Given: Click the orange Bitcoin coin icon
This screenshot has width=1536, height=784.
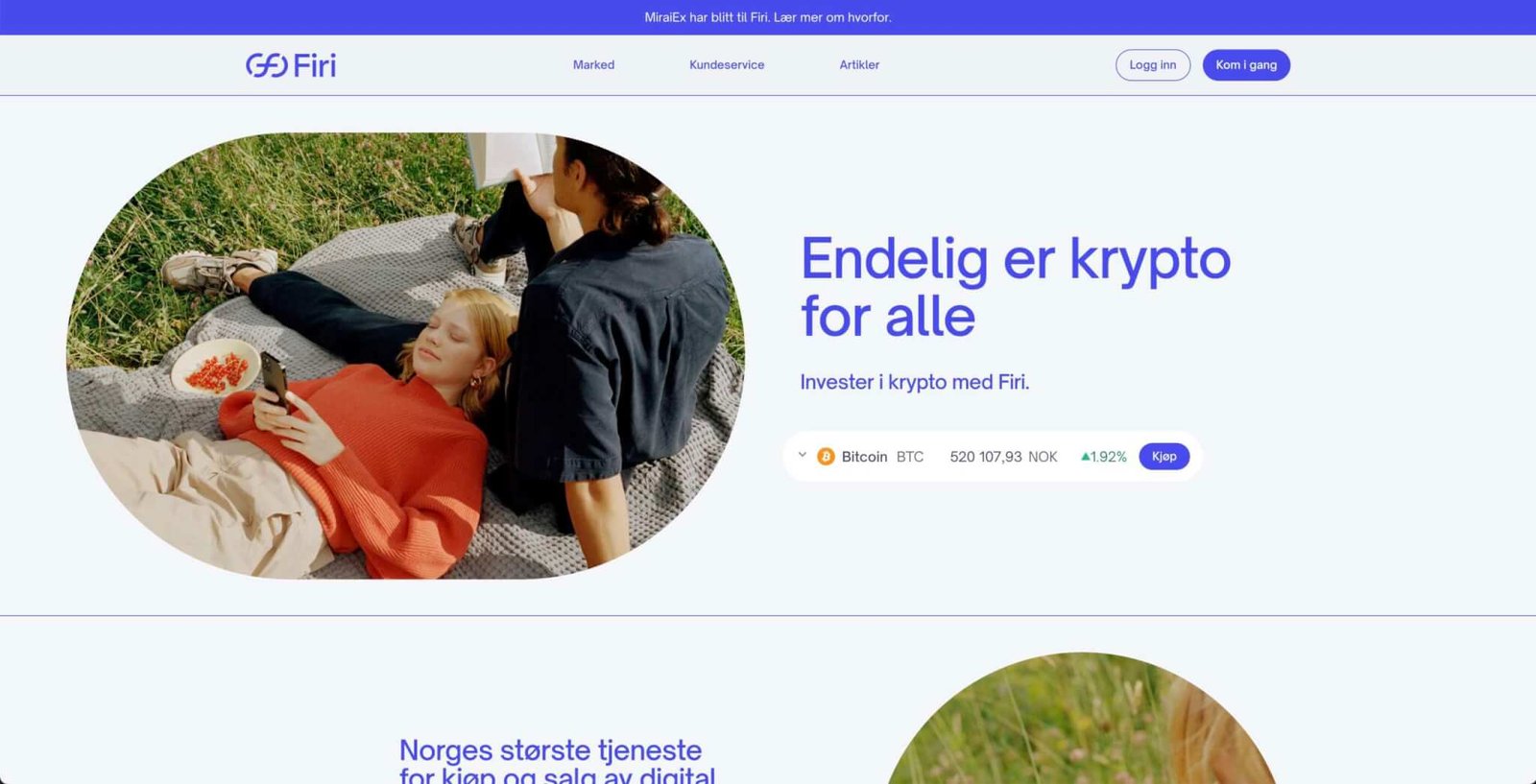Looking at the screenshot, I should click(x=826, y=457).
